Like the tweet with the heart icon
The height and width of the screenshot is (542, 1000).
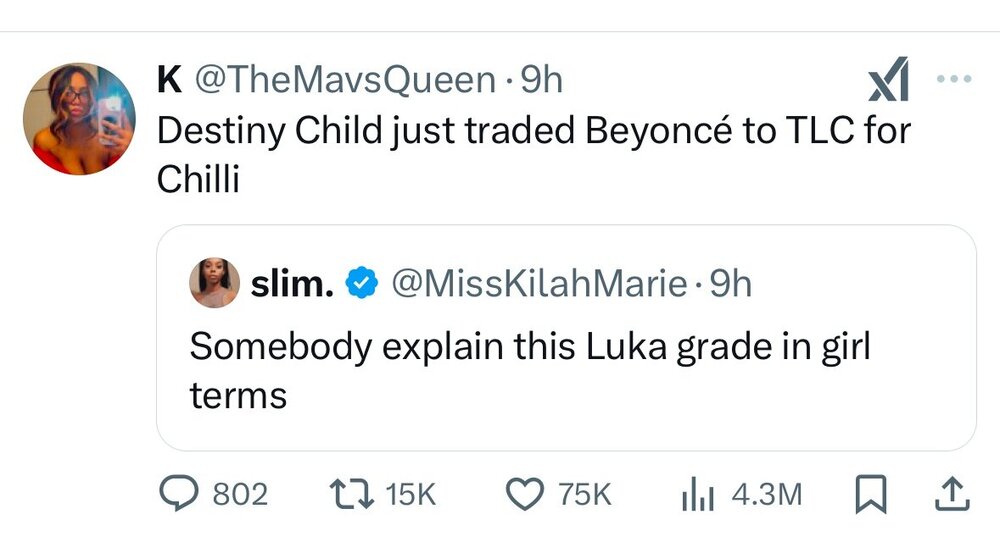[521, 493]
